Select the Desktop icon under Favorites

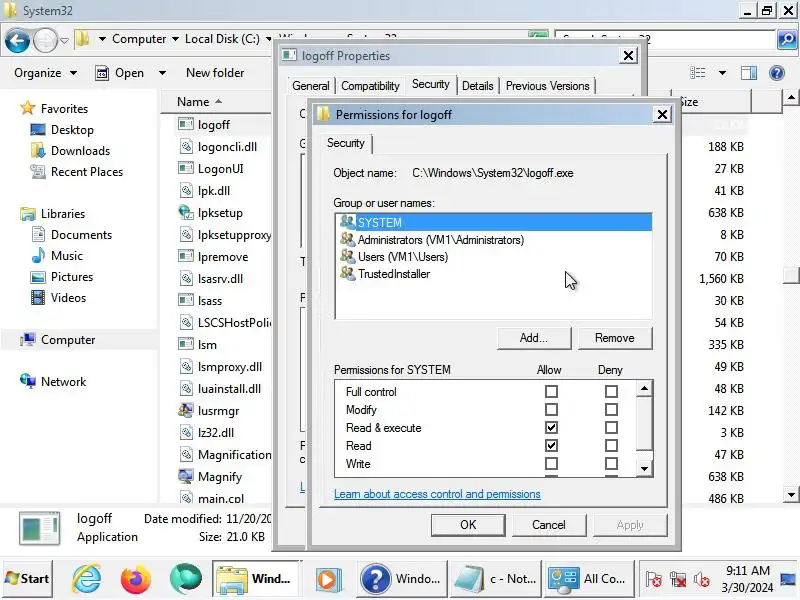pyautogui.click(x=38, y=130)
